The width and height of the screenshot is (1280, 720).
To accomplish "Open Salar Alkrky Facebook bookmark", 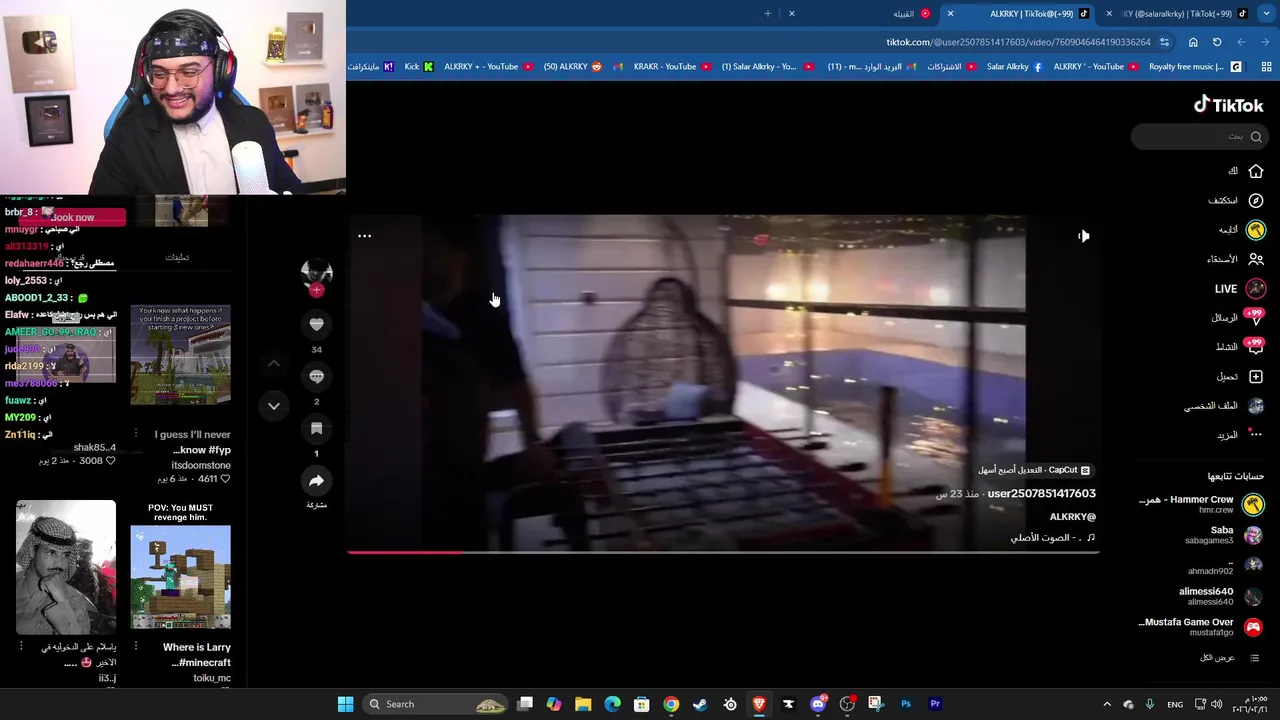I will click(x=1014, y=67).
